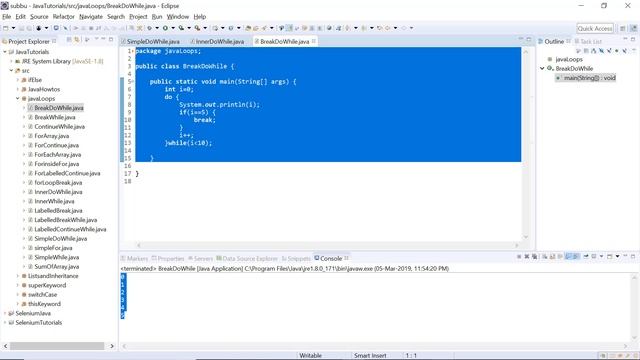Click Project Explorer scroll right arrow

(112, 346)
